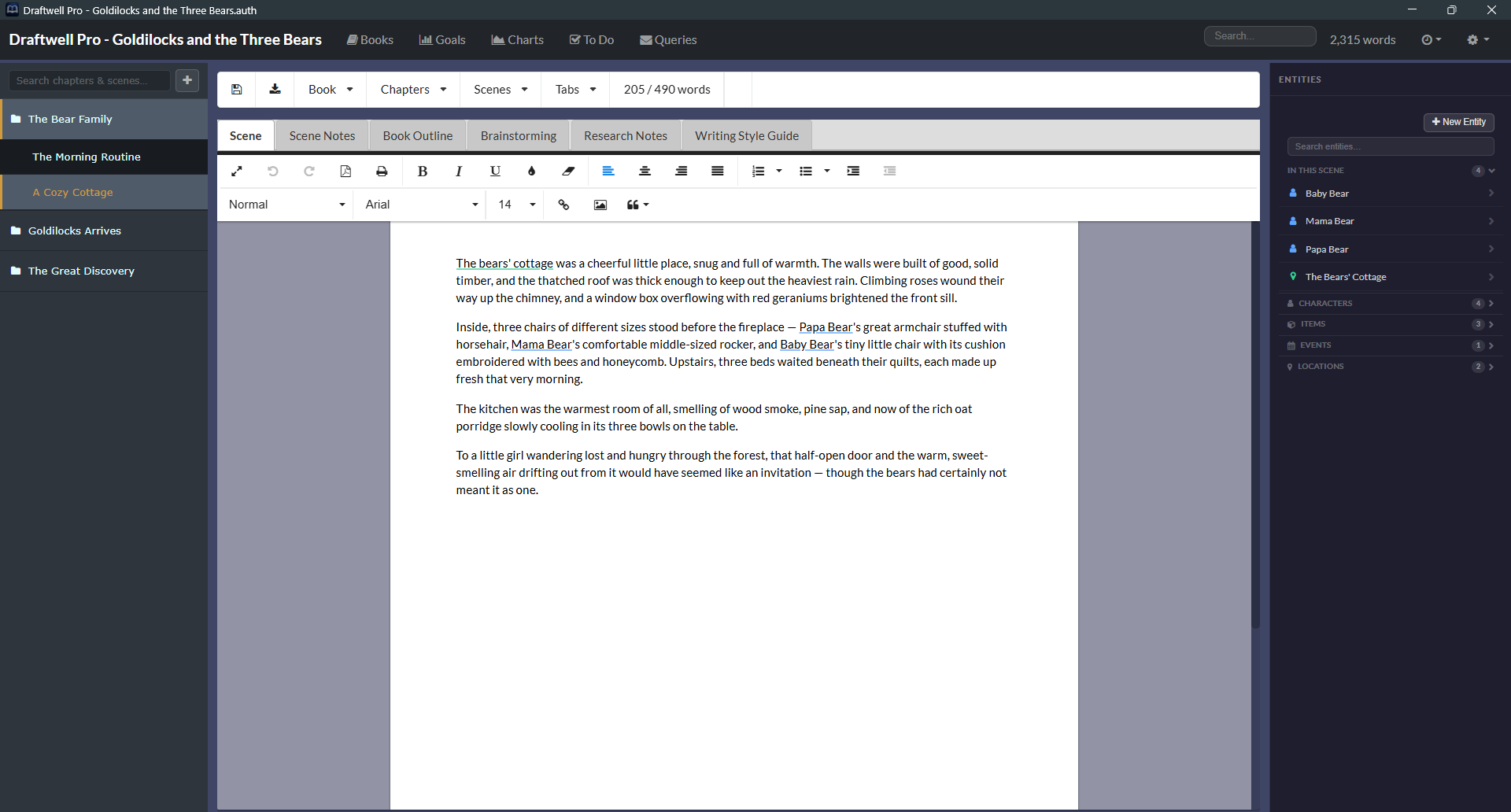
Task: Select the Scene tab
Action: [x=246, y=136]
